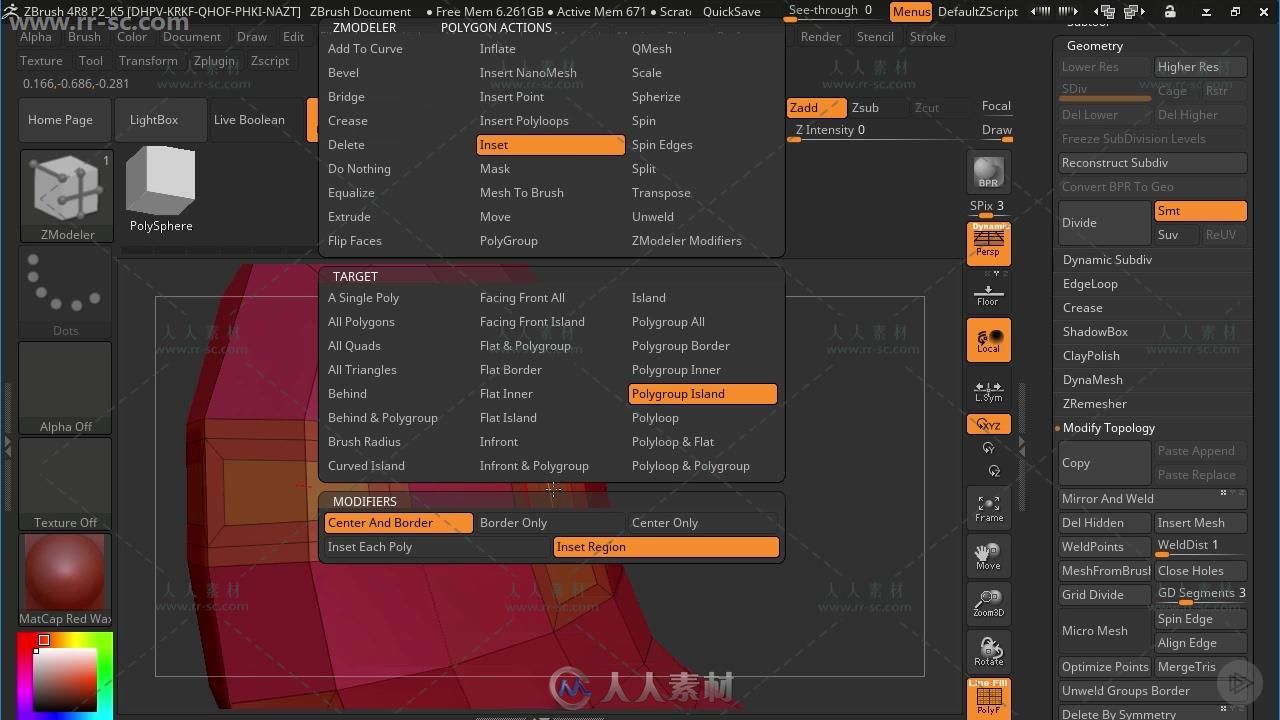This screenshot has height=720, width=1280.
Task: Click the previous UI colors icon
Action: pos(1040,11)
